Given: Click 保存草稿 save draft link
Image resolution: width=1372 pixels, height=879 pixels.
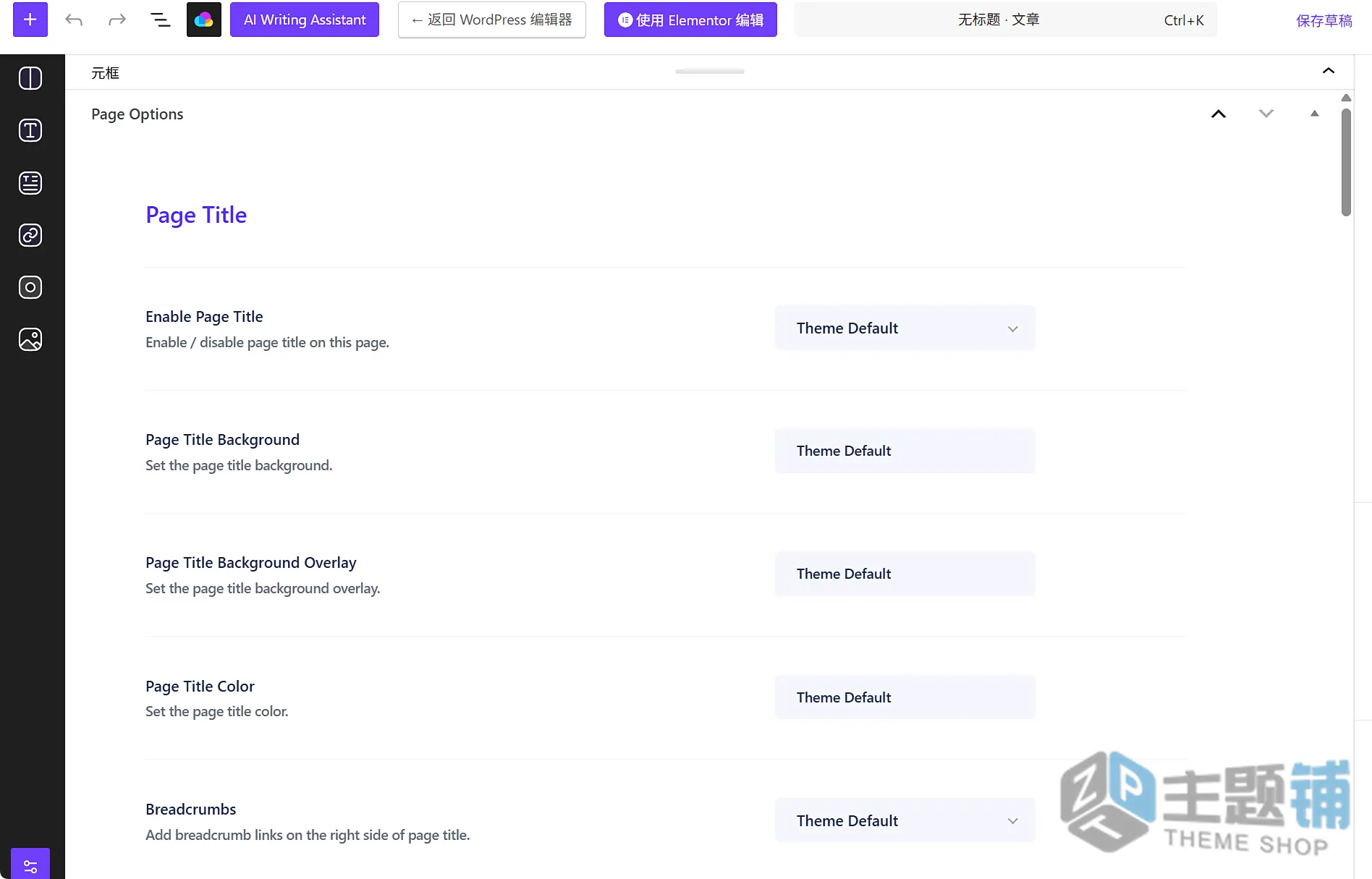Looking at the screenshot, I should [1324, 20].
